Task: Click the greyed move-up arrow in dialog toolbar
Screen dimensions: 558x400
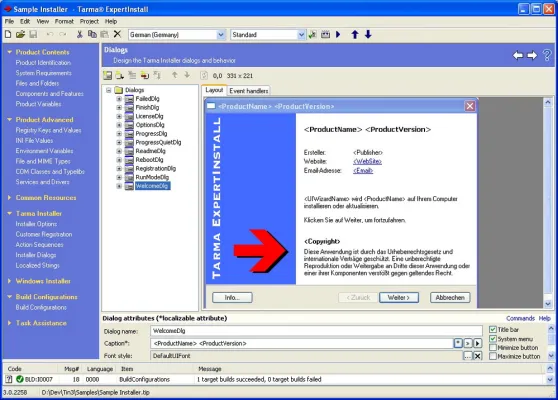Action: (175, 75)
